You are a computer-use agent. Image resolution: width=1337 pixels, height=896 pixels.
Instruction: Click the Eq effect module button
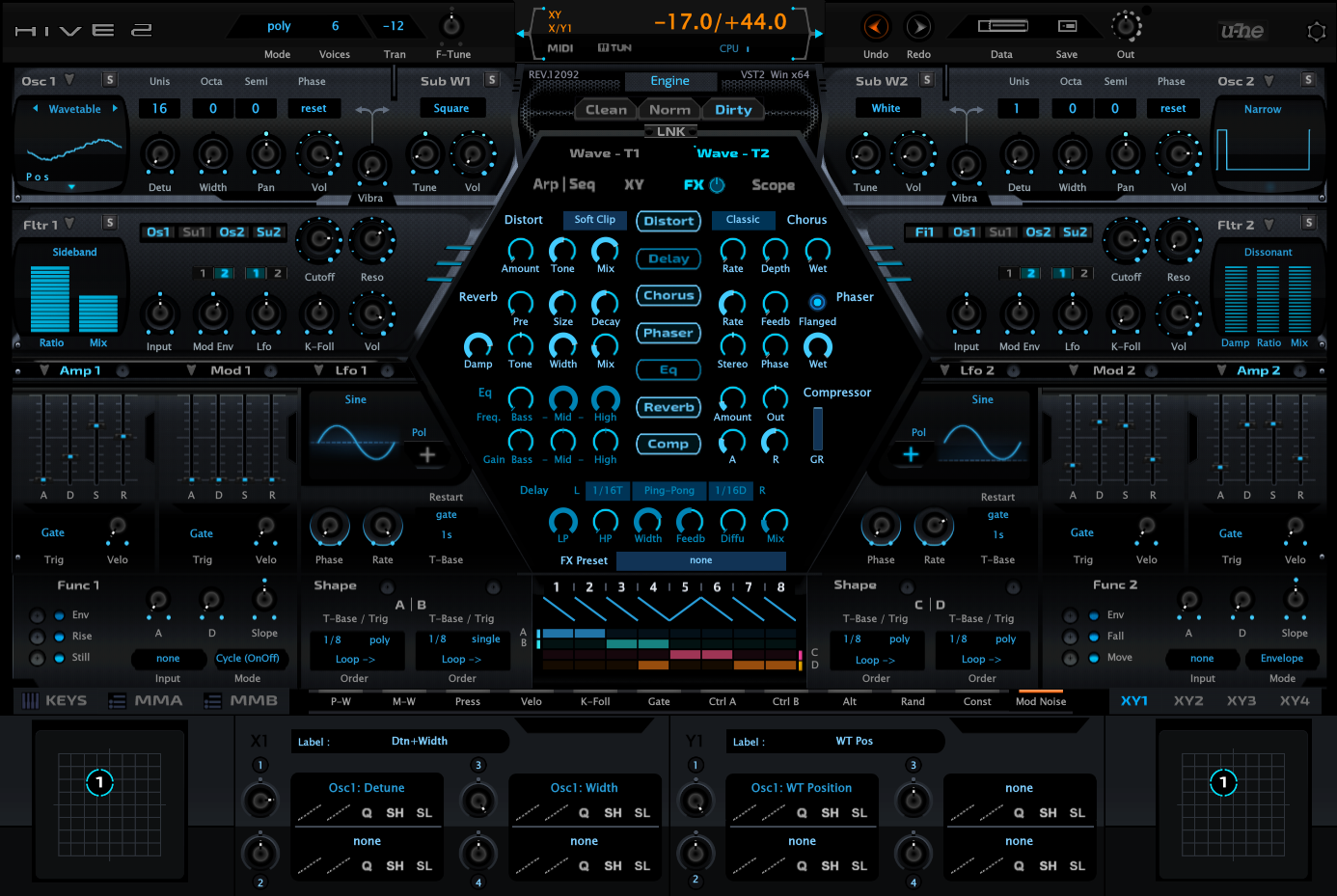click(x=668, y=369)
